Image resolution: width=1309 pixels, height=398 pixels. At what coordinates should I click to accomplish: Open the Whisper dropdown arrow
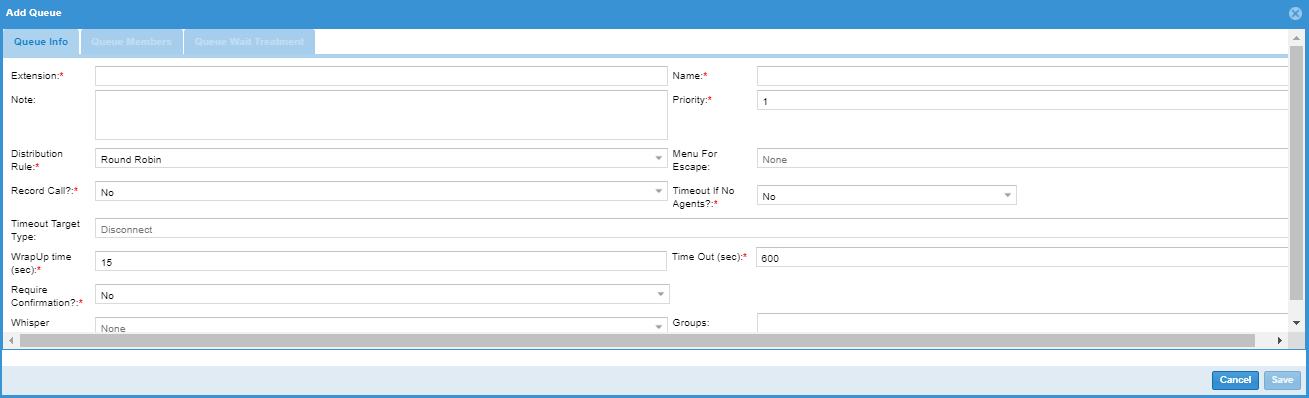point(658,327)
